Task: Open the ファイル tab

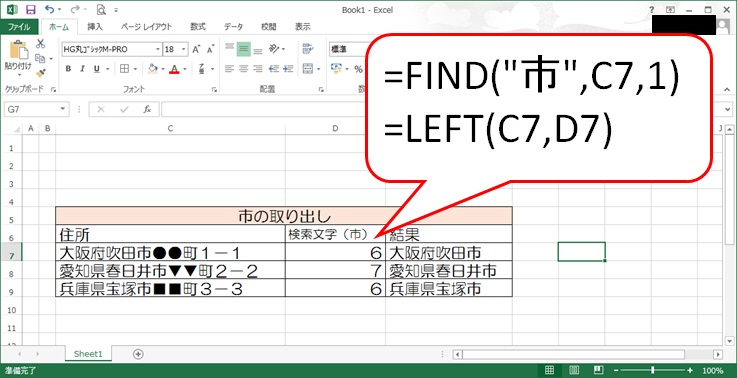Action: point(19,27)
